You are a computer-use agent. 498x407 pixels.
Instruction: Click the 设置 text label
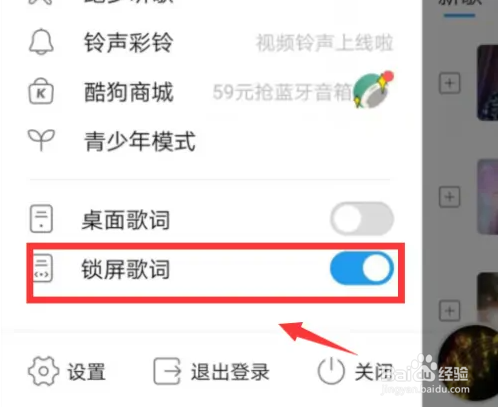coord(87,372)
